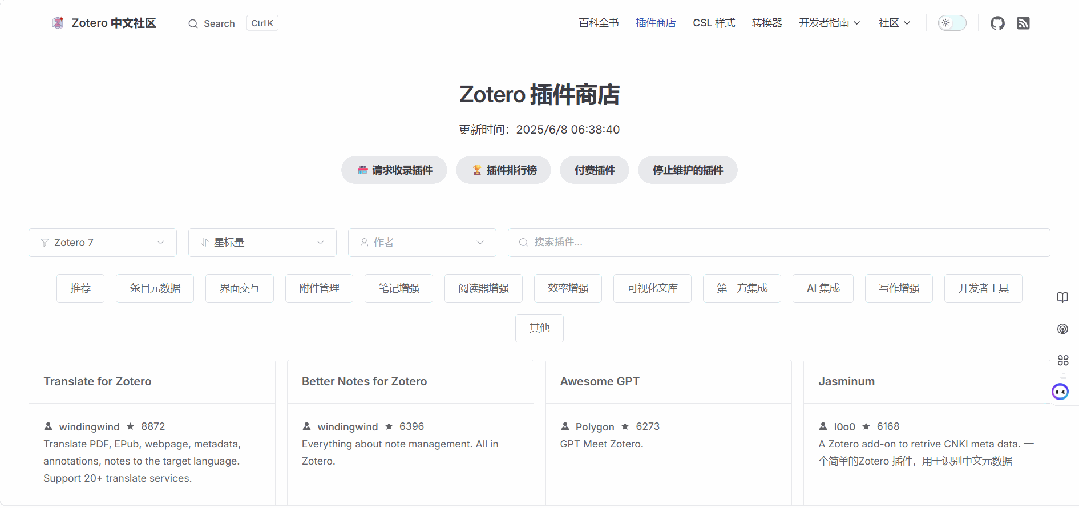Open the Zotero 7 version dropdown
Image resolution: width=1079 pixels, height=508 pixels.
103,242
